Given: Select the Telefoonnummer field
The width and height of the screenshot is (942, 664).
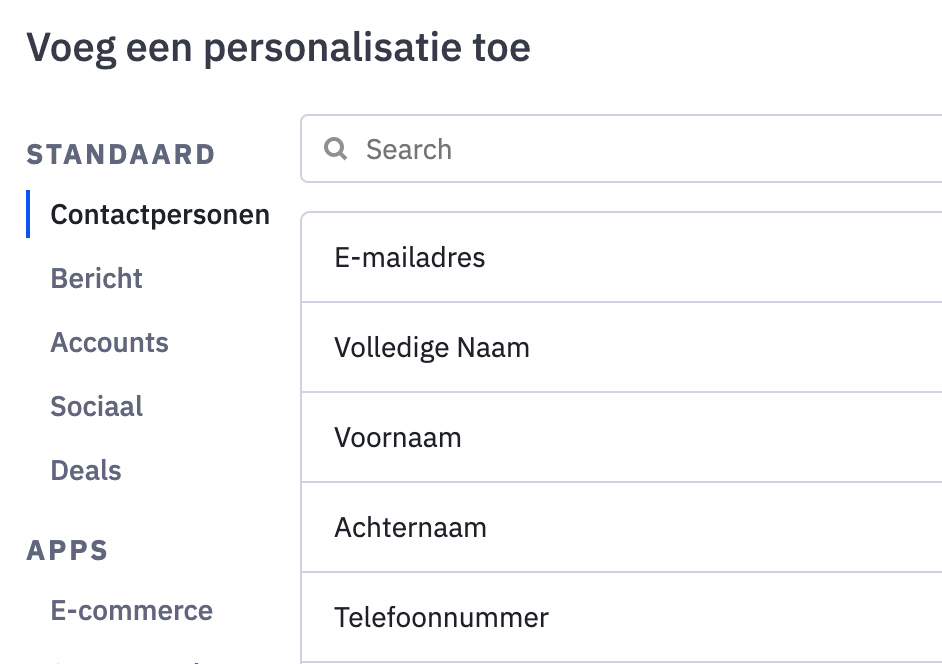Looking at the screenshot, I should click(x=442, y=617).
